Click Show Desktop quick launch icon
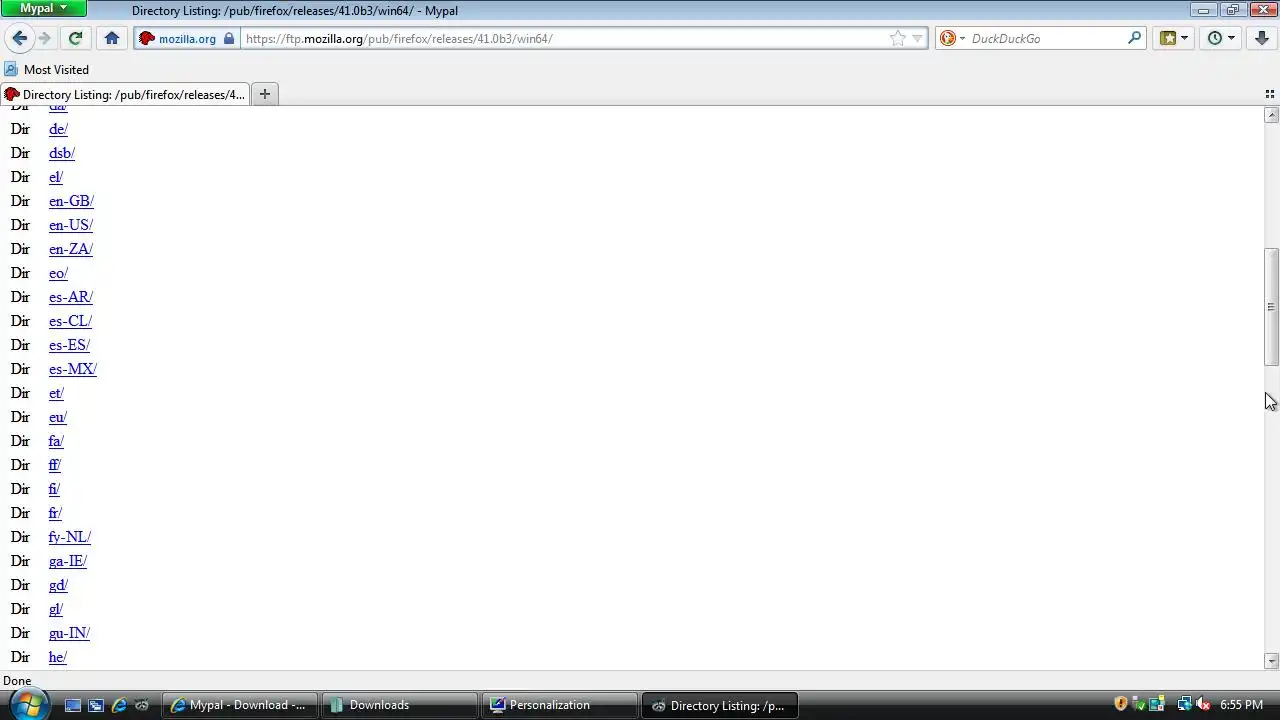 tap(73, 705)
